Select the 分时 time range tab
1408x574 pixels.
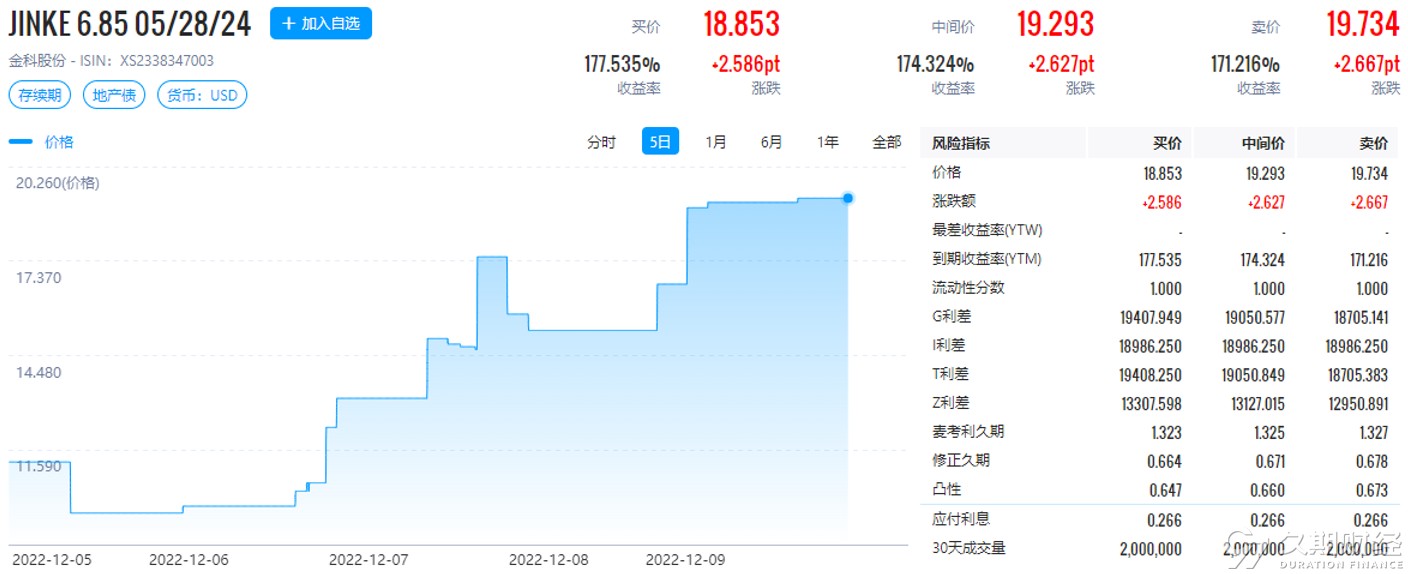point(601,142)
